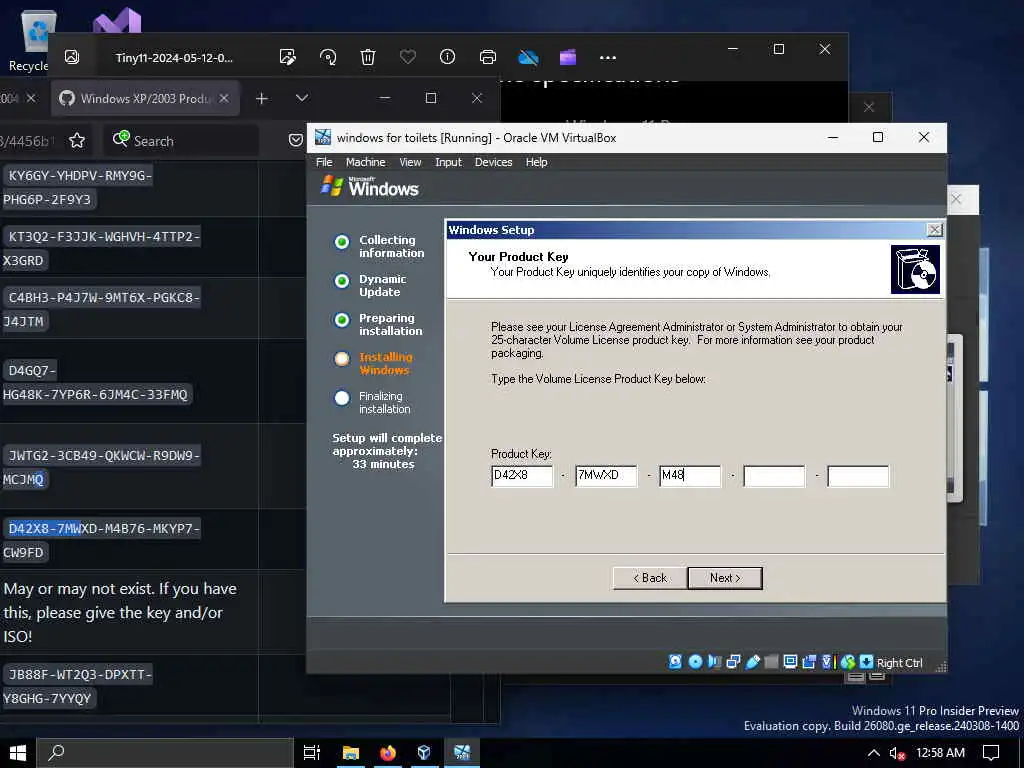Click the keyboard capture arrow indicator
The width and height of the screenshot is (1024, 768).
[x=867, y=662]
